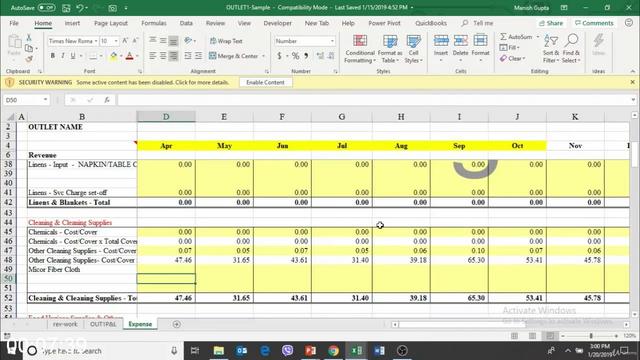Toggle Italic formatting
This screenshot has height=360, width=640.
click(x=62, y=56)
